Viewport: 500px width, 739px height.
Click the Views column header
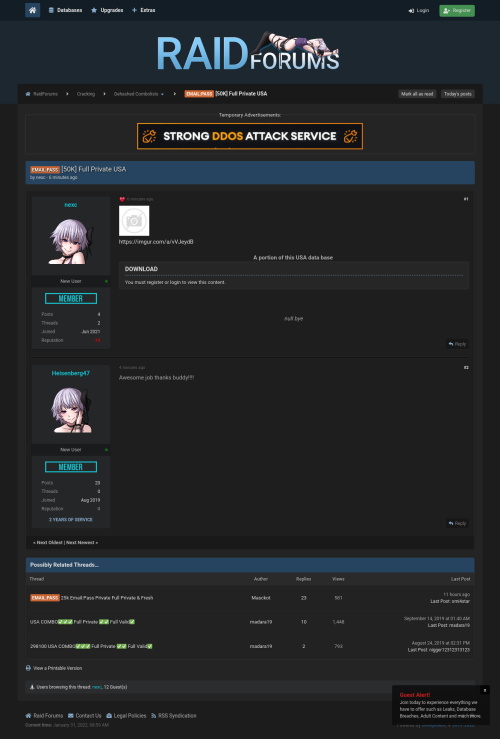click(338, 579)
